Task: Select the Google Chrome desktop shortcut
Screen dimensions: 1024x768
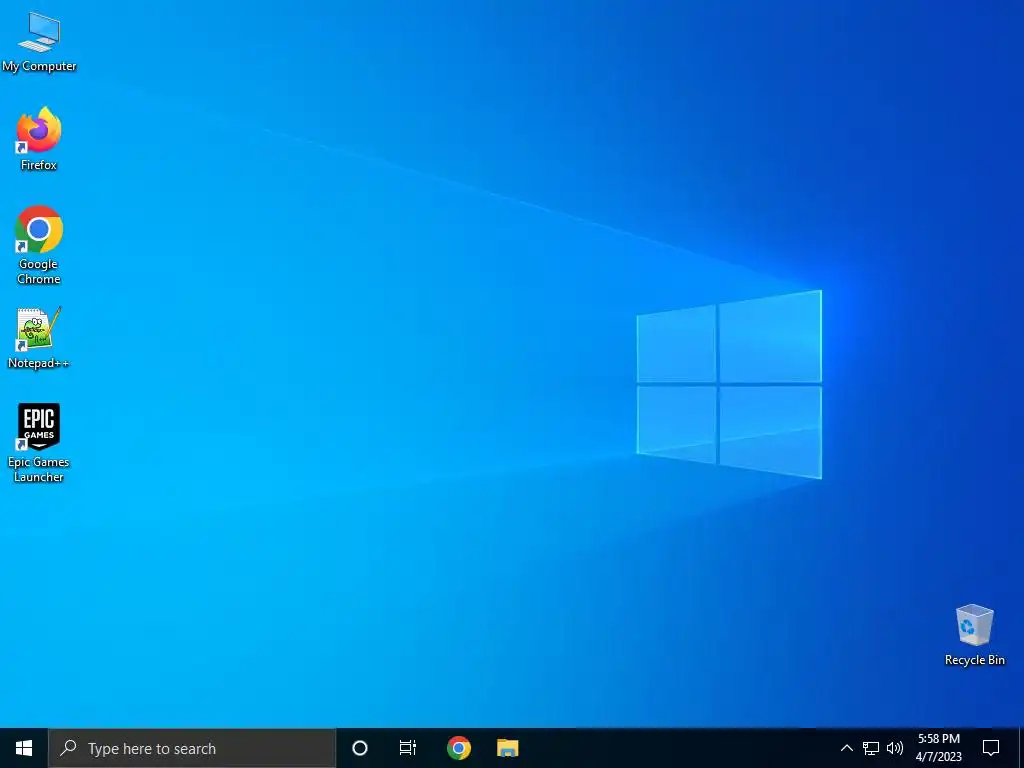Action: [39, 245]
